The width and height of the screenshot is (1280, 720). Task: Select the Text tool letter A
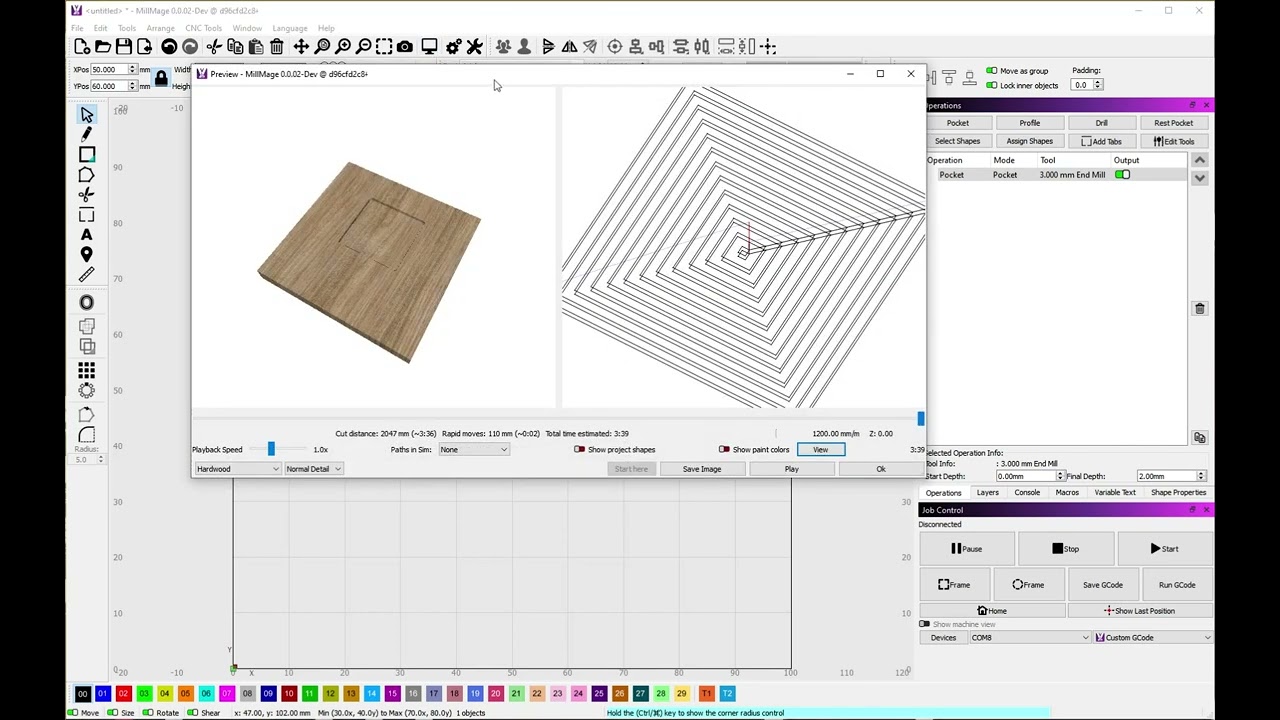[87, 235]
